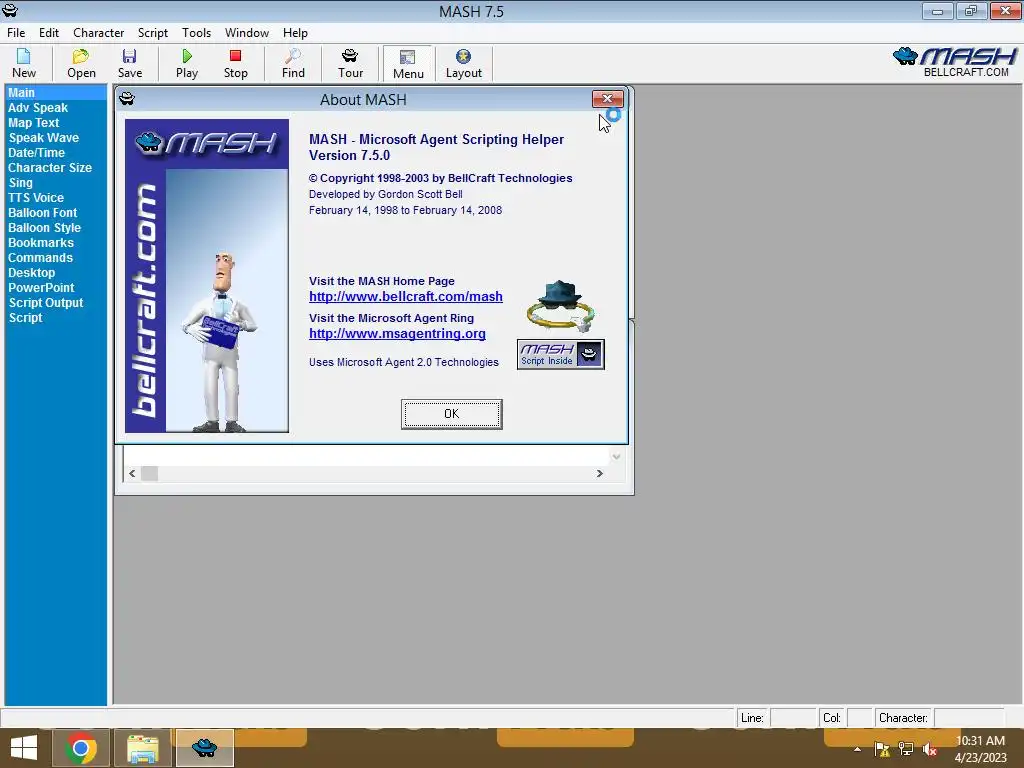Image resolution: width=1024 pixels, height=768 pixels.
Task: Create a new script with New
Action: point(24,63)
